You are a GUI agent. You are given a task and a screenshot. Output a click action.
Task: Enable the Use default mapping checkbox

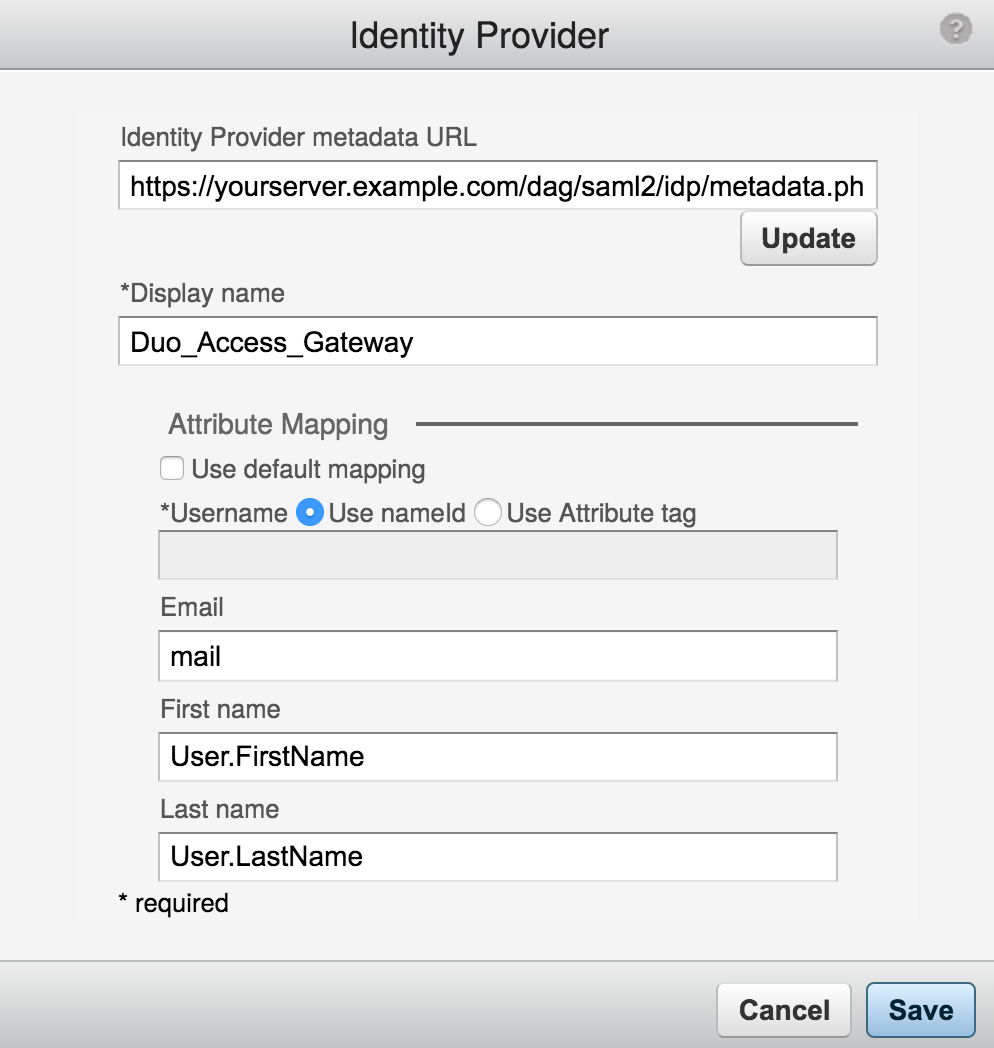tap(172, 467)
